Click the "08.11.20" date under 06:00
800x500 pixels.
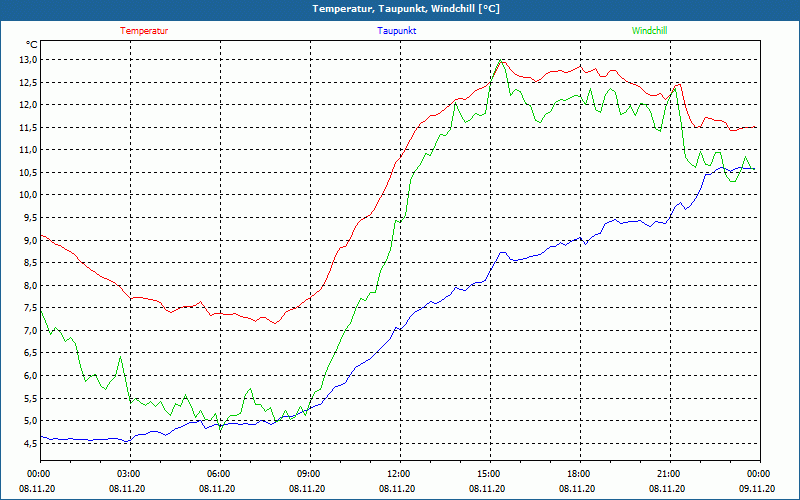click(x=217, y=488)
